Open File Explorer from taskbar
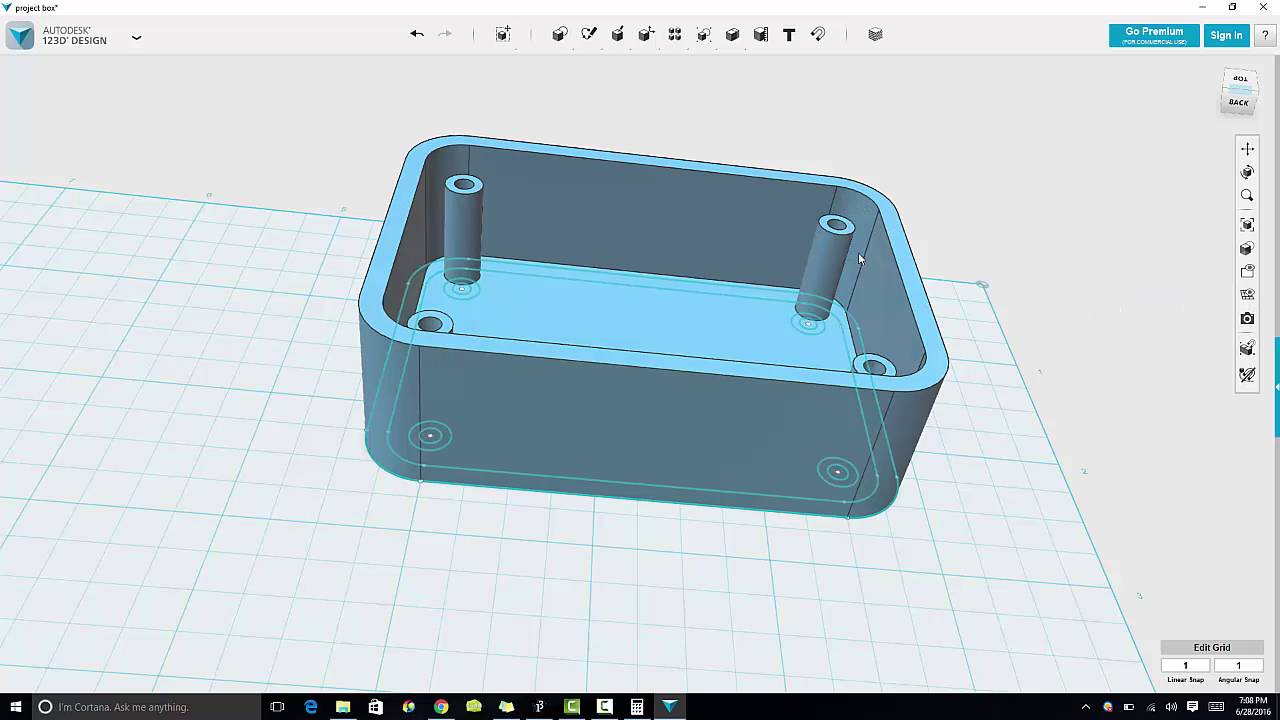The image size is (1280, 720). click(343, 707)
